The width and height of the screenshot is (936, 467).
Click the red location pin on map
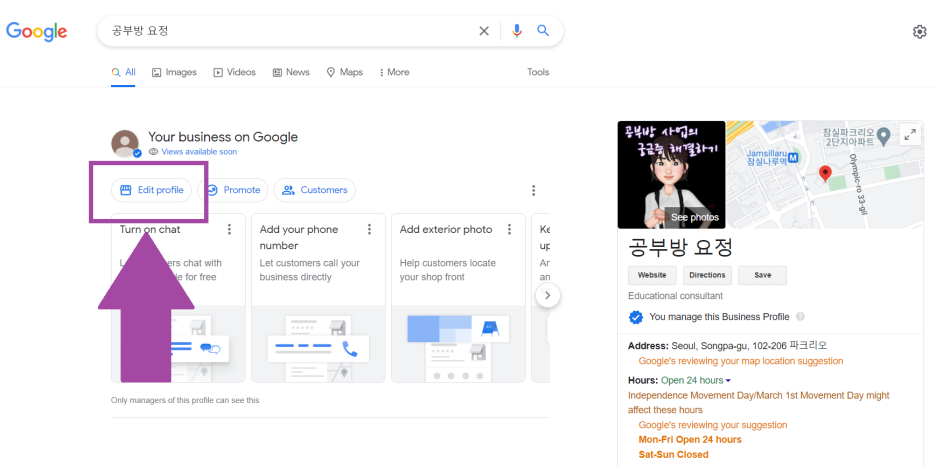point(825,174)
